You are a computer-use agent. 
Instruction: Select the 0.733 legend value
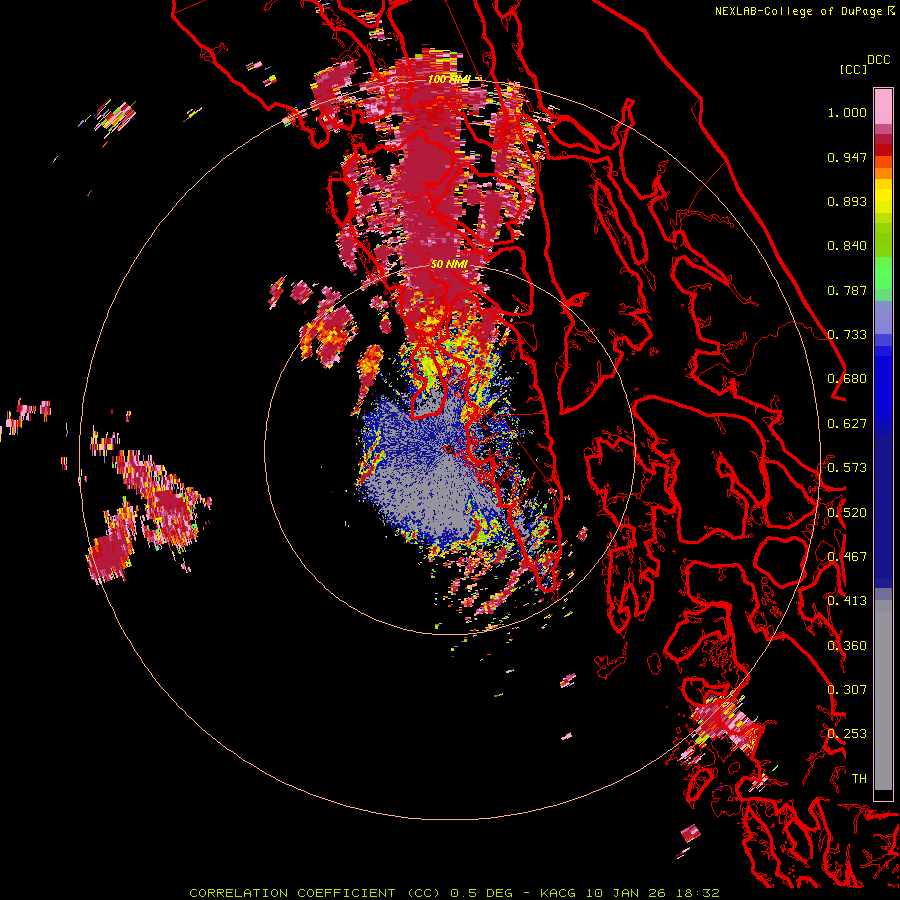tap(847, 335)
